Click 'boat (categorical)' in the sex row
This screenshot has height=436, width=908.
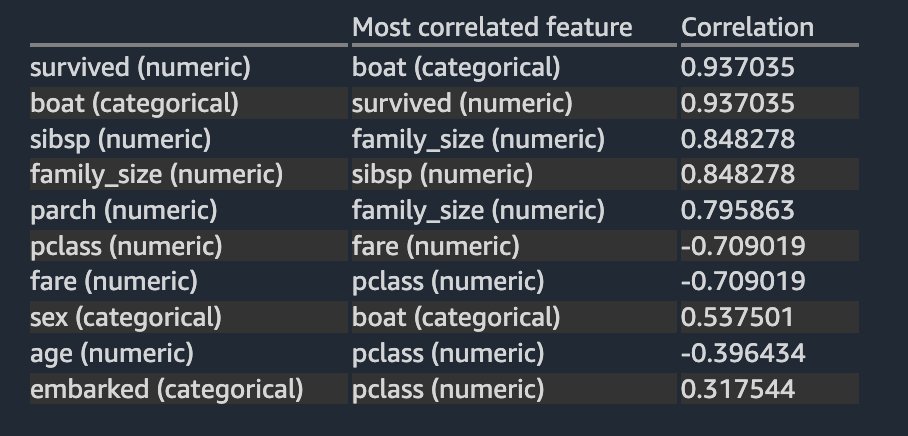456,317
